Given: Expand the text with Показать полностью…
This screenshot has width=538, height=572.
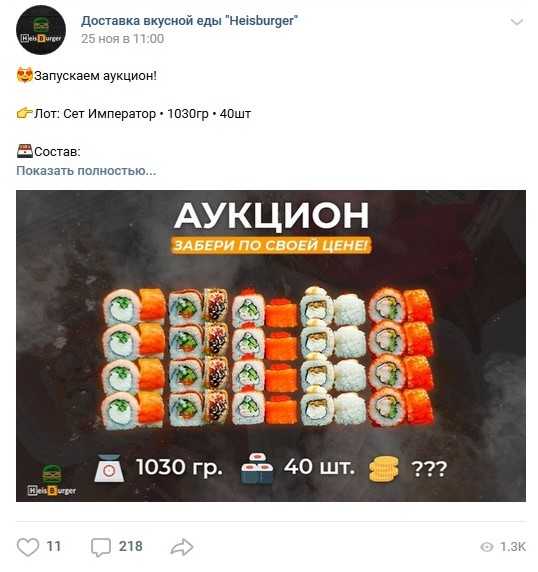Looking at the screenshot, I should click(x=86, y=170).
